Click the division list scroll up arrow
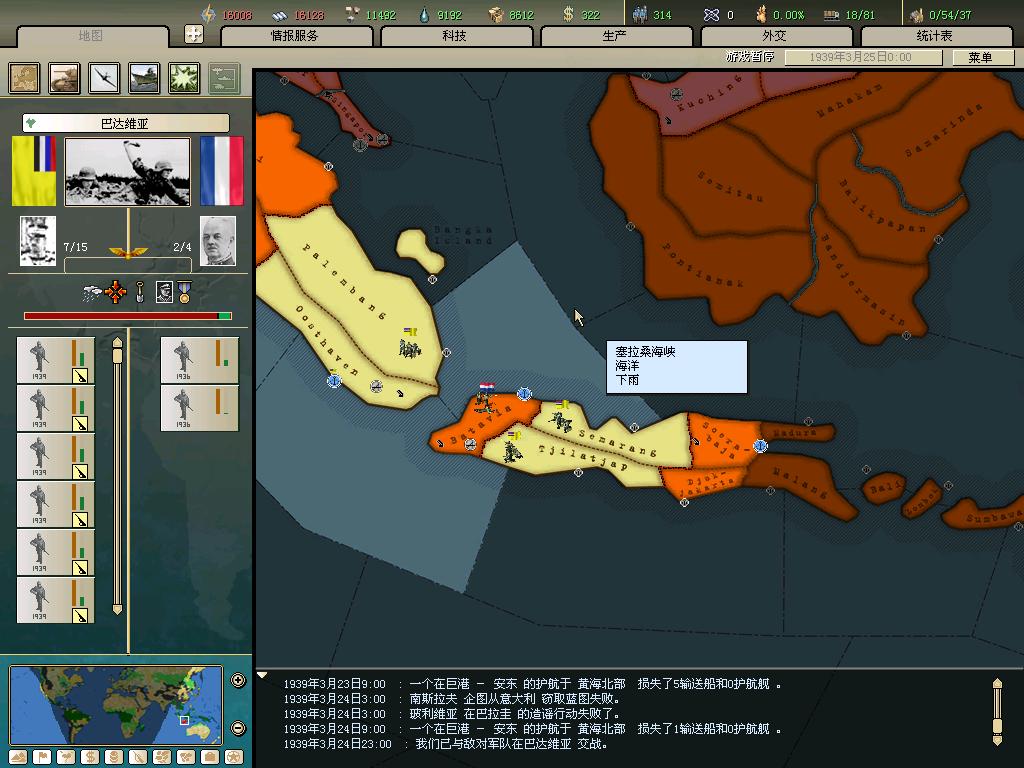1024x768 pixels. (117, 342)
